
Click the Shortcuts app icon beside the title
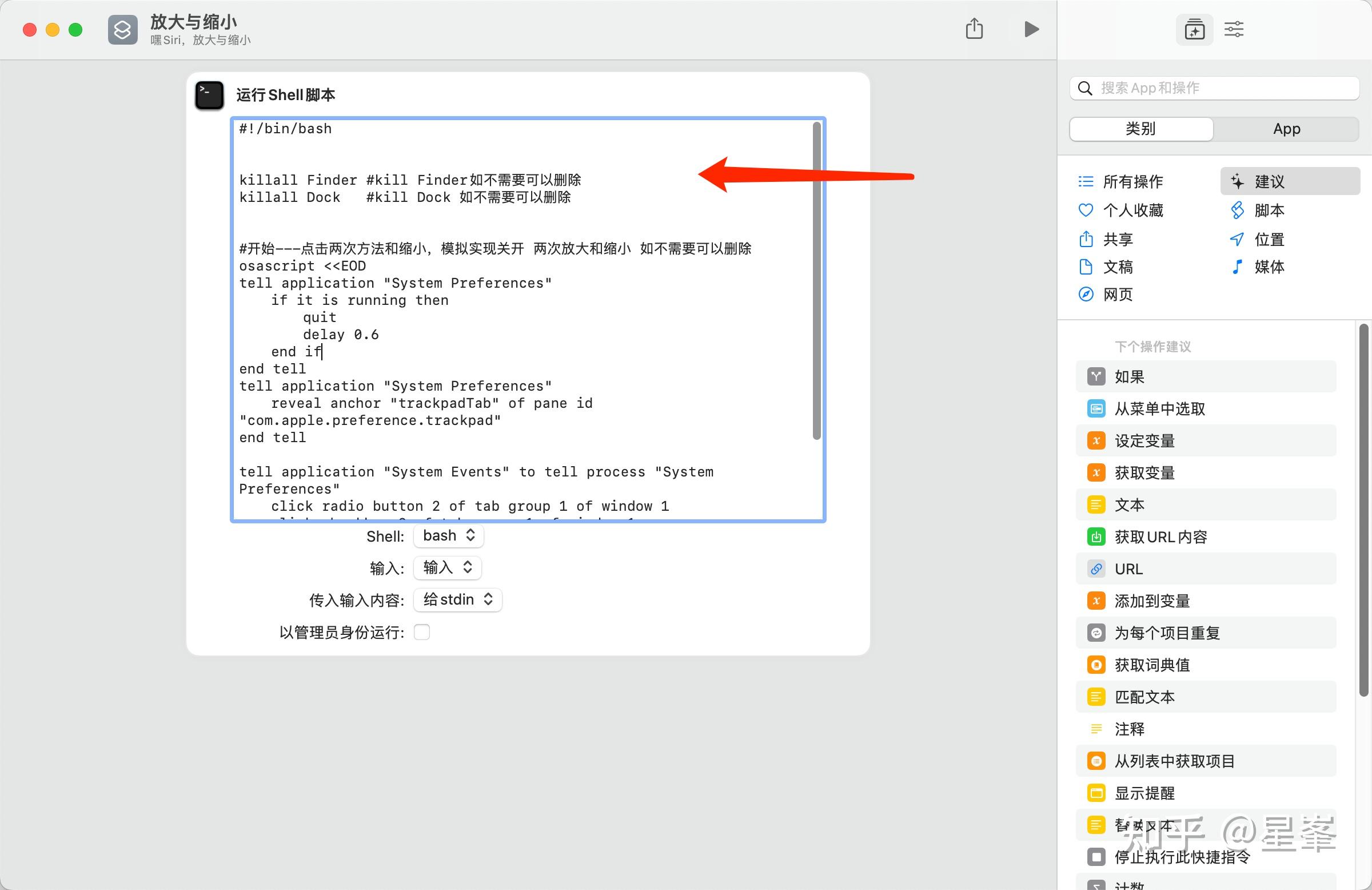point(123,29)
